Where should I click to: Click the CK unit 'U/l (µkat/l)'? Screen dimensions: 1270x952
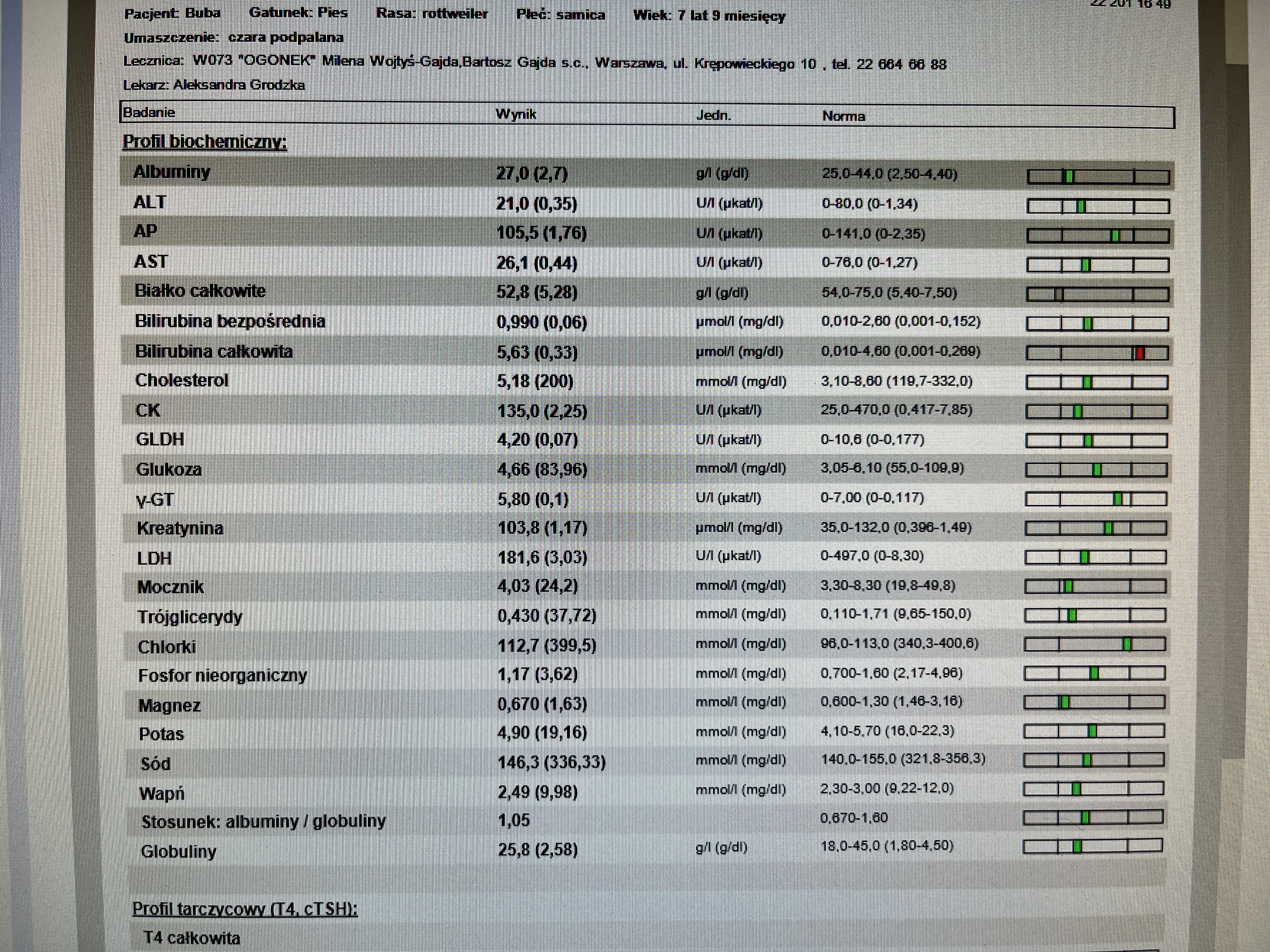(x=729, y=410)
